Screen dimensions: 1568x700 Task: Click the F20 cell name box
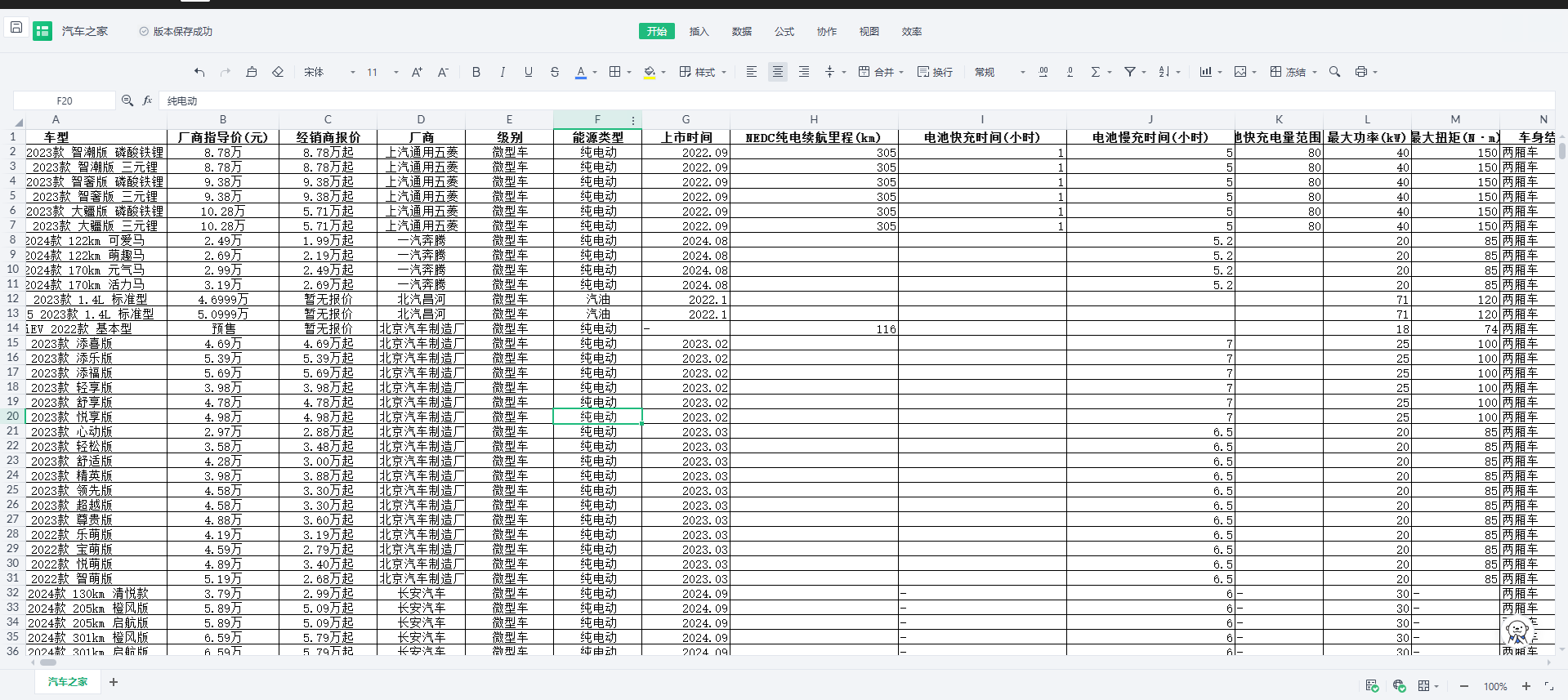(65, 100)
